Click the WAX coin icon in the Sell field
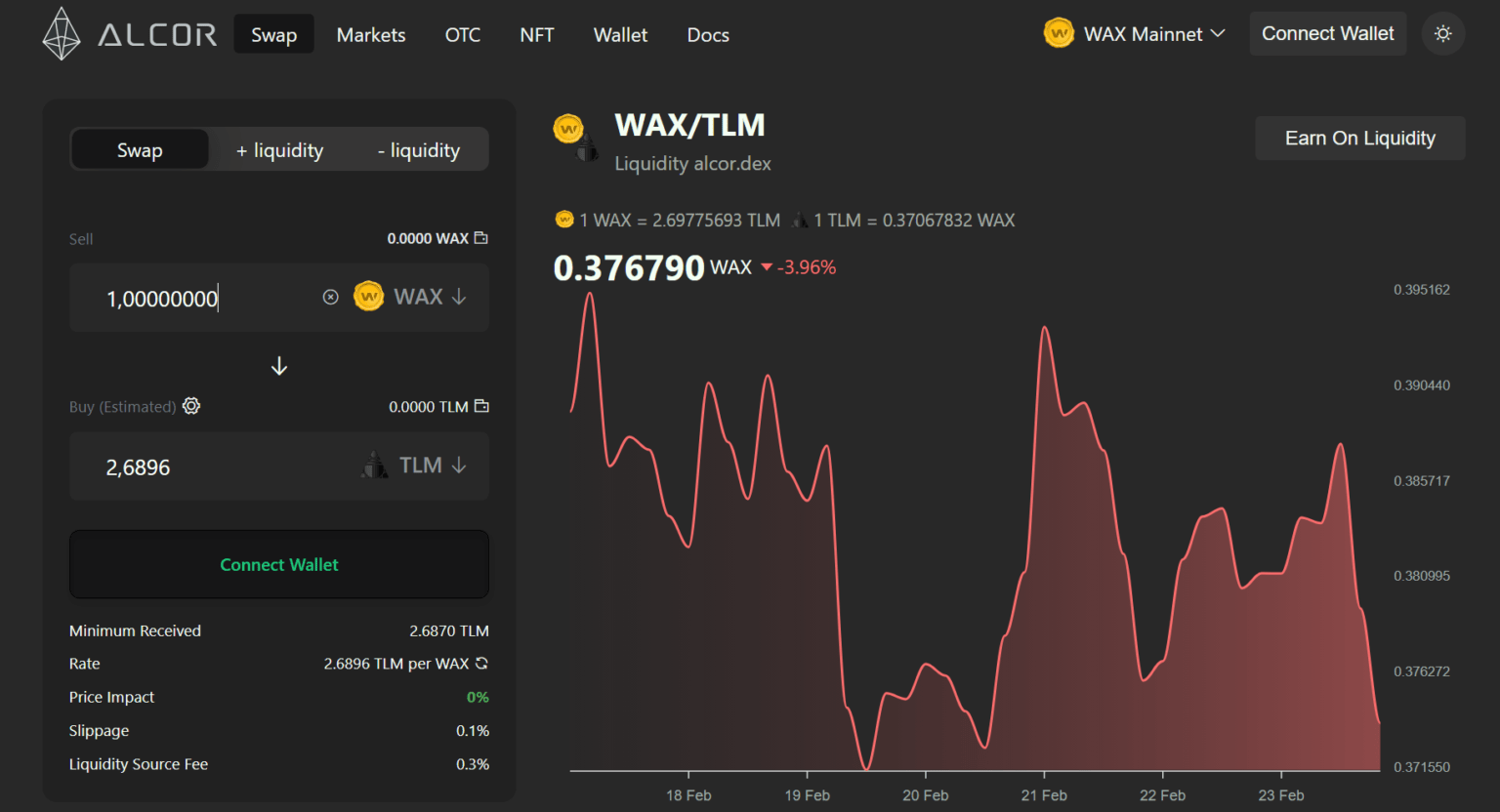The height and width of the screenshot is (812, 1500). (x=368, y=297)
